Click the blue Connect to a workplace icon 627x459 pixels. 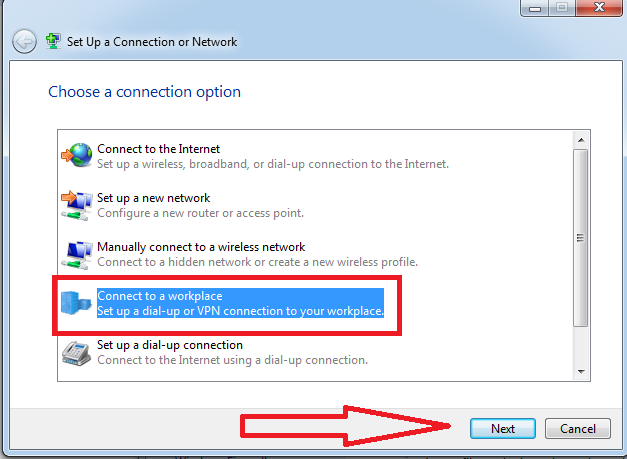pyautogui.click(x=77, y=303)
